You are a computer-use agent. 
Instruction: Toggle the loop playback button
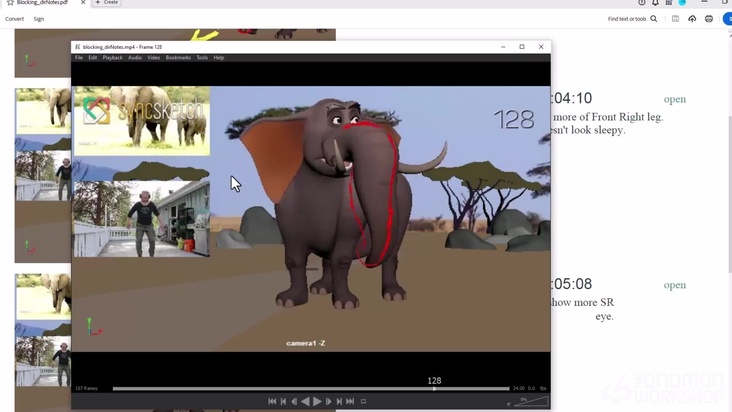tap(363, 401)
